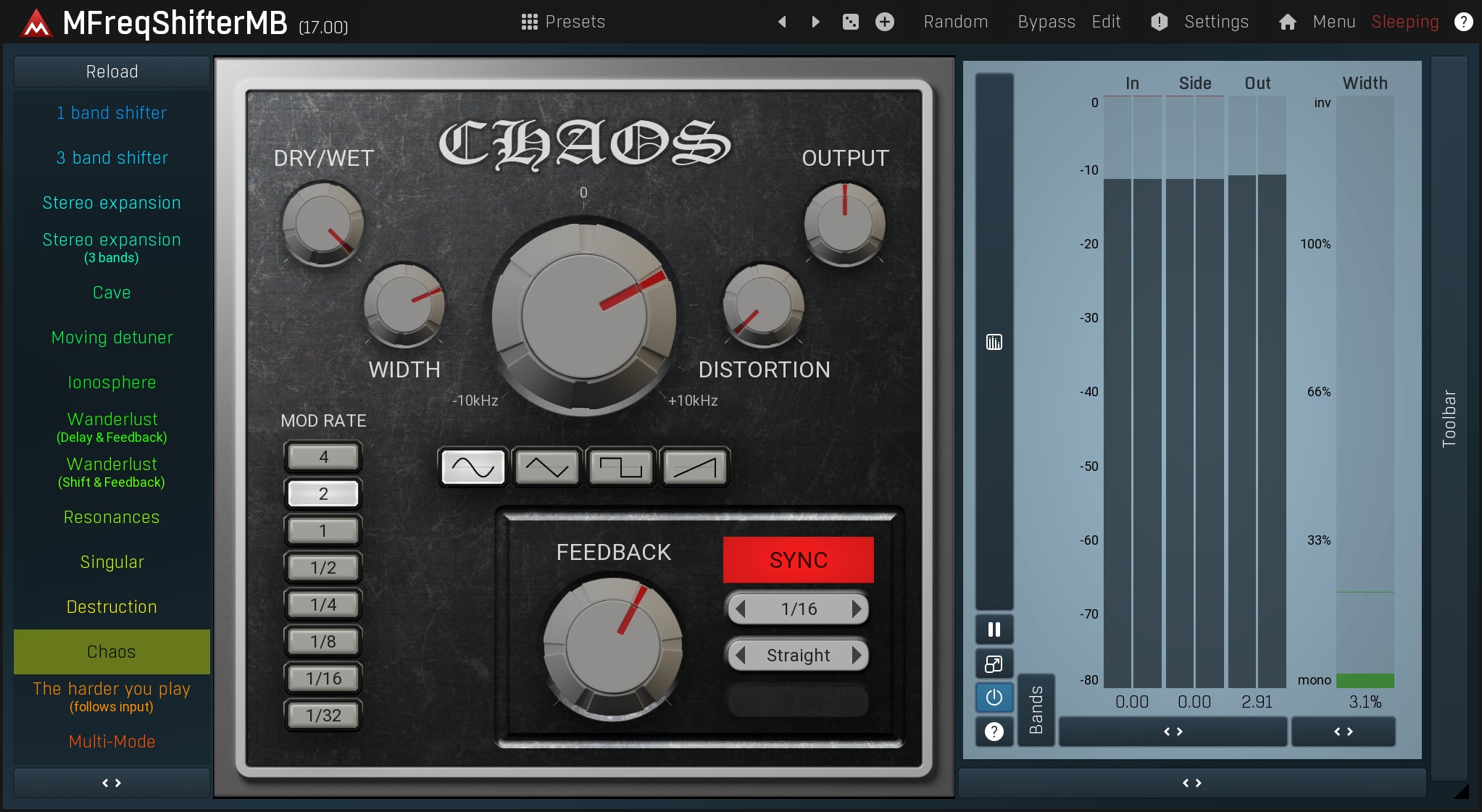Pause the meter display

[994, 629]
